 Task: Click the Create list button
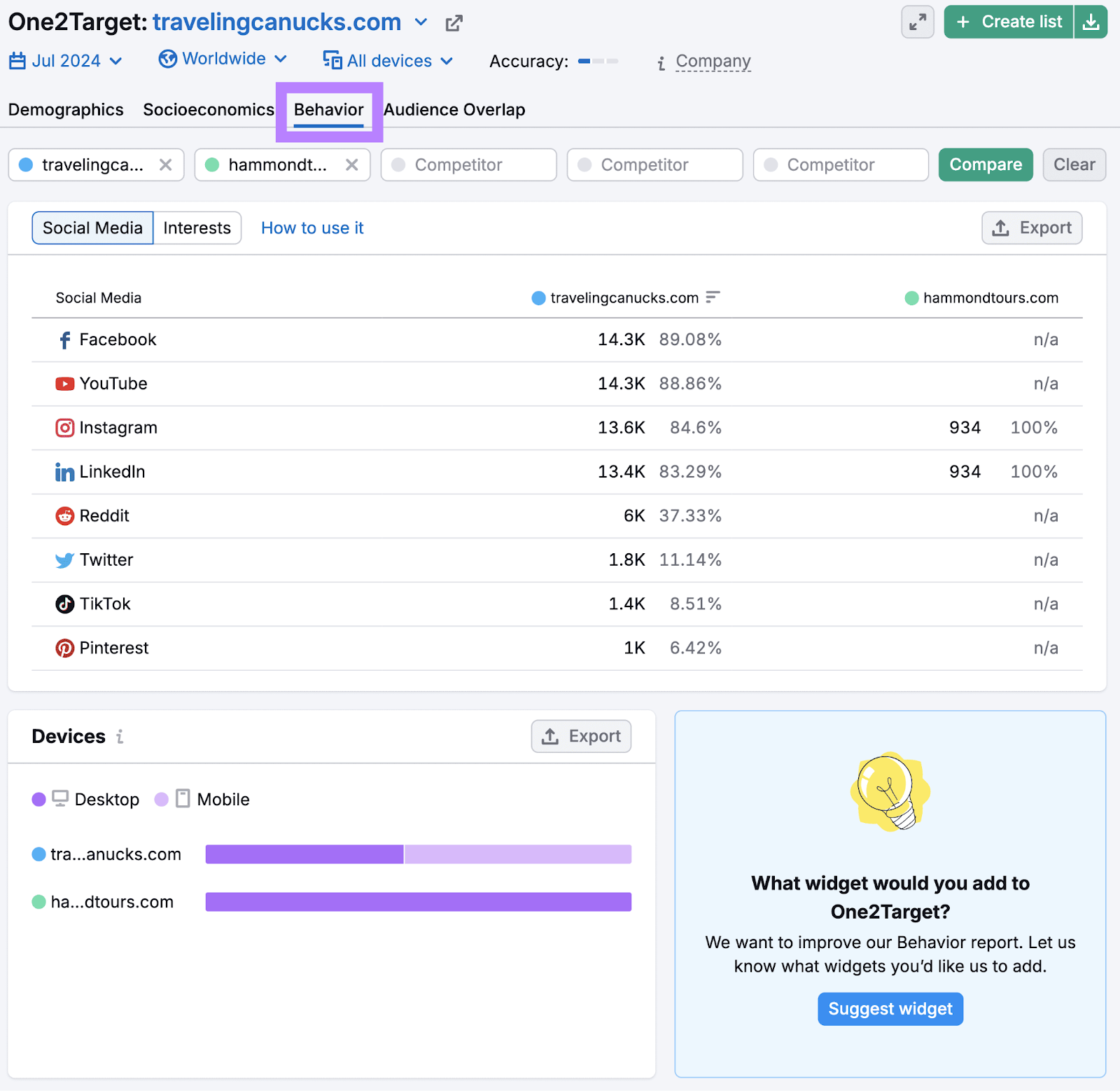(x=1009, y=22)
